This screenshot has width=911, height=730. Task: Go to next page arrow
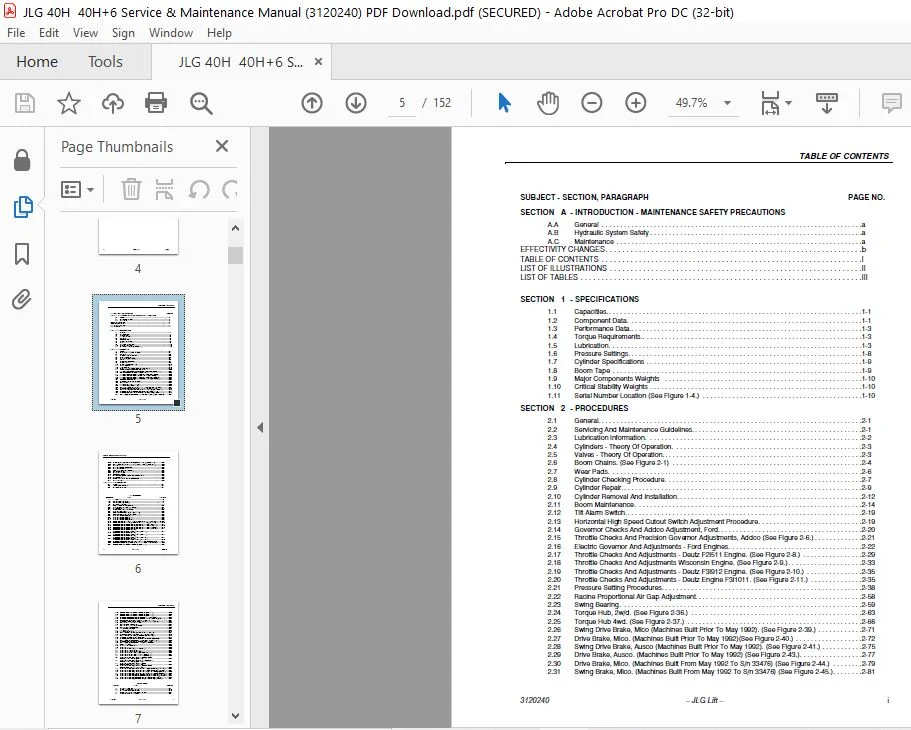[356, 103]
